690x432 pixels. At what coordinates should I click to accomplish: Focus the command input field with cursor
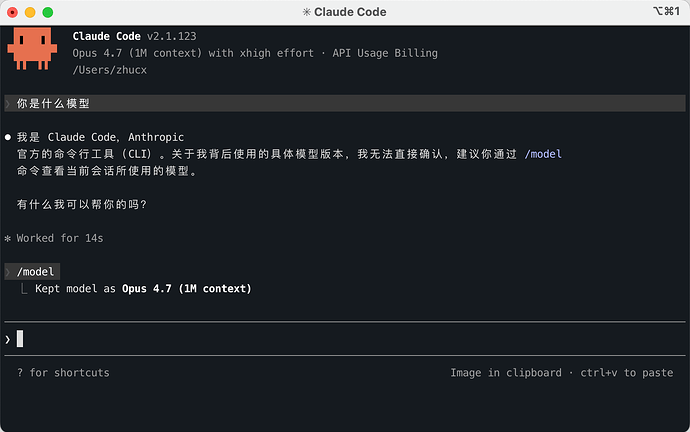click(345, 339)
